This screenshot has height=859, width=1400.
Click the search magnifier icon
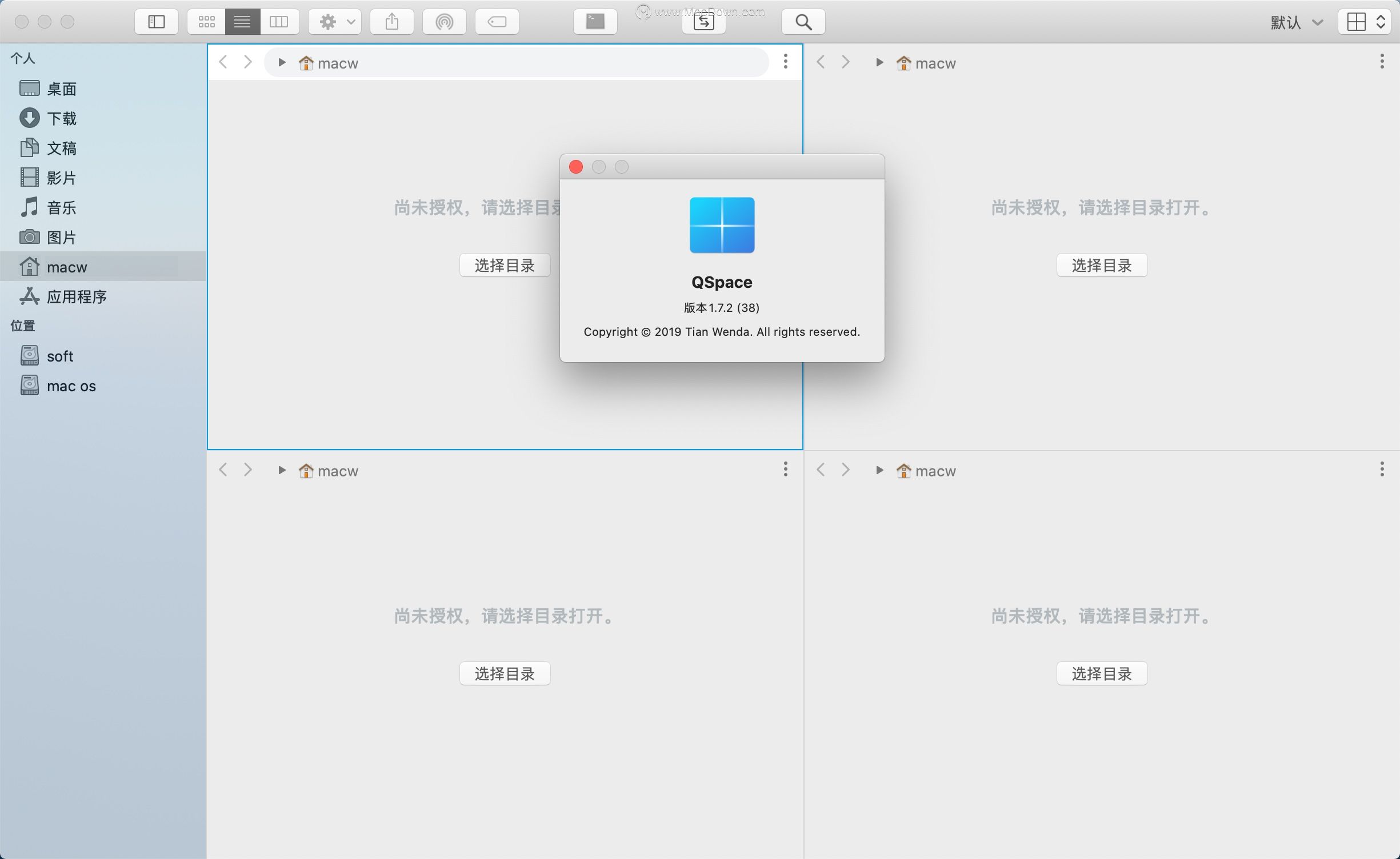(x=803, y=22)
